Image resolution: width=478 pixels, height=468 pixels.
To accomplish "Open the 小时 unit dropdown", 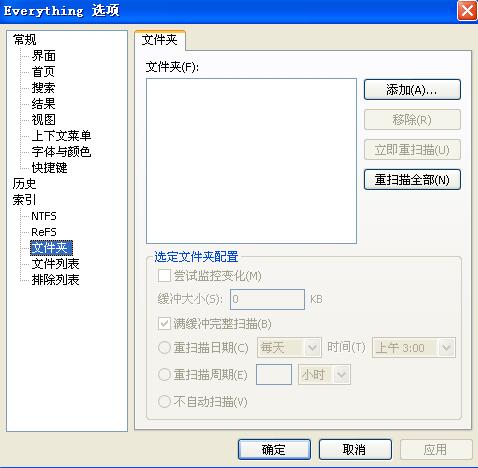I will pos(324,375).
